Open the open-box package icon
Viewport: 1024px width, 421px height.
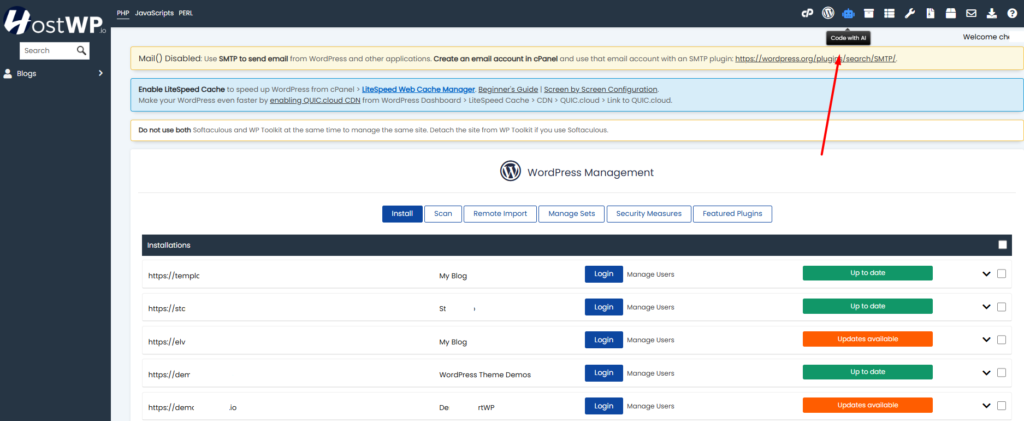point(951,13)
